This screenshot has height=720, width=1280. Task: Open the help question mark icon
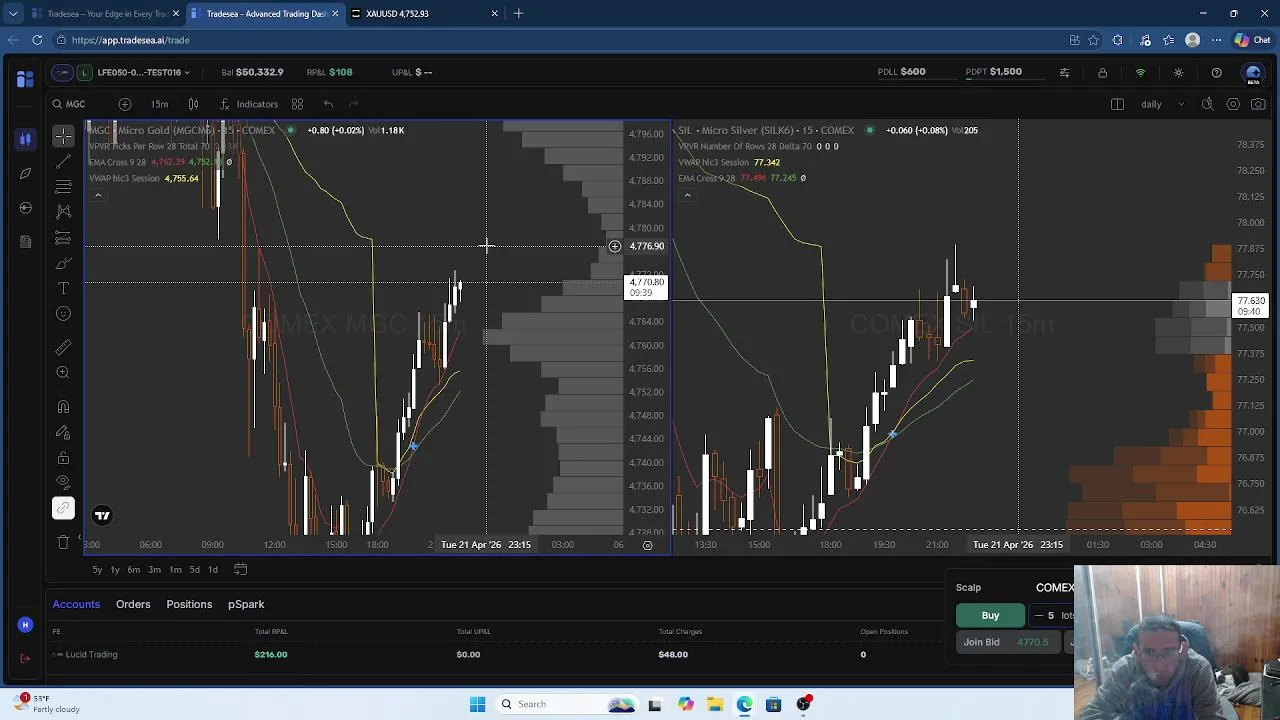click(1216, 72)
